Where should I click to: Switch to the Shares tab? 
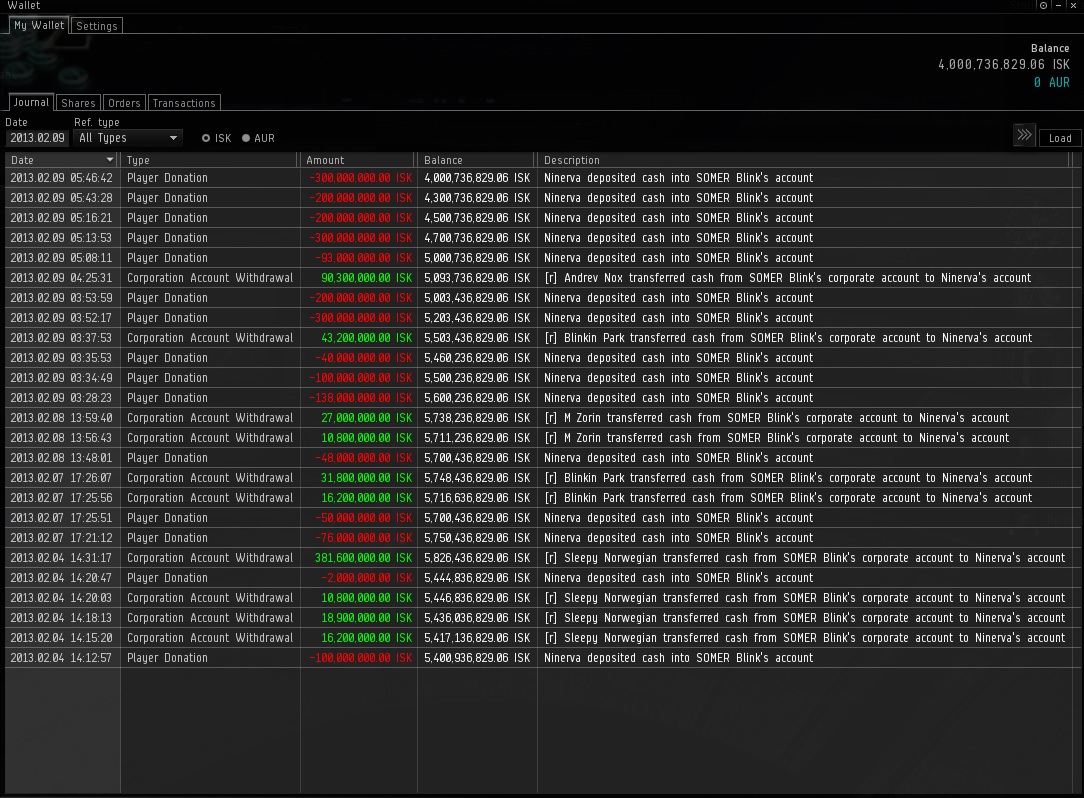[x=78, y=103]
